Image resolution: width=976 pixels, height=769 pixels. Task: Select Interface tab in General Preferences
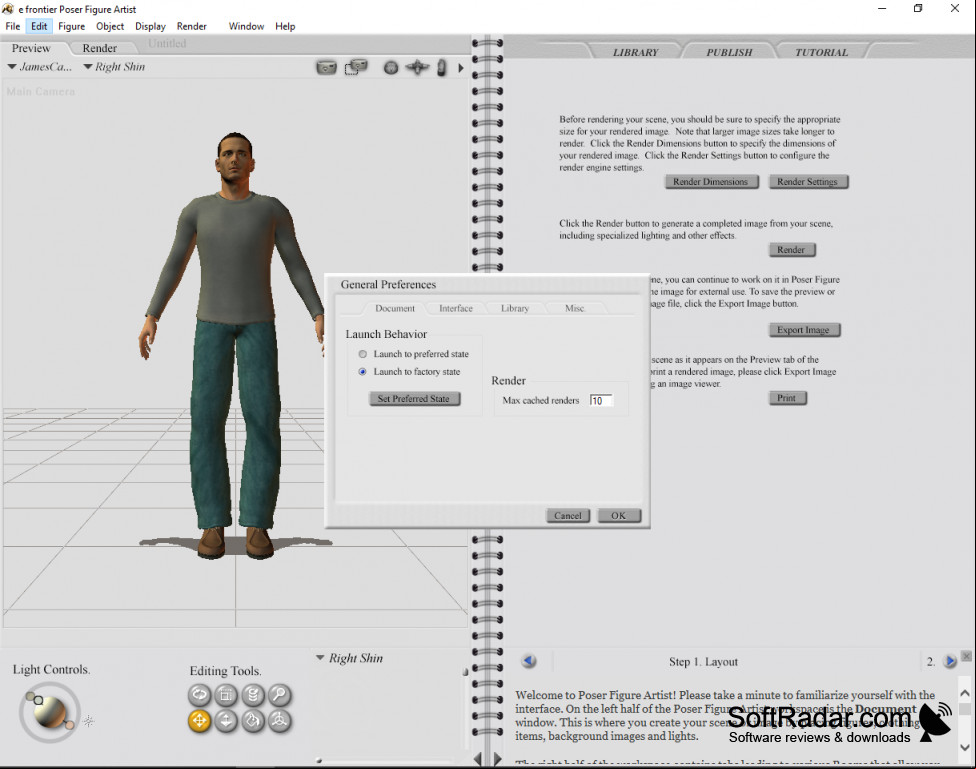(x=456, y=308)
